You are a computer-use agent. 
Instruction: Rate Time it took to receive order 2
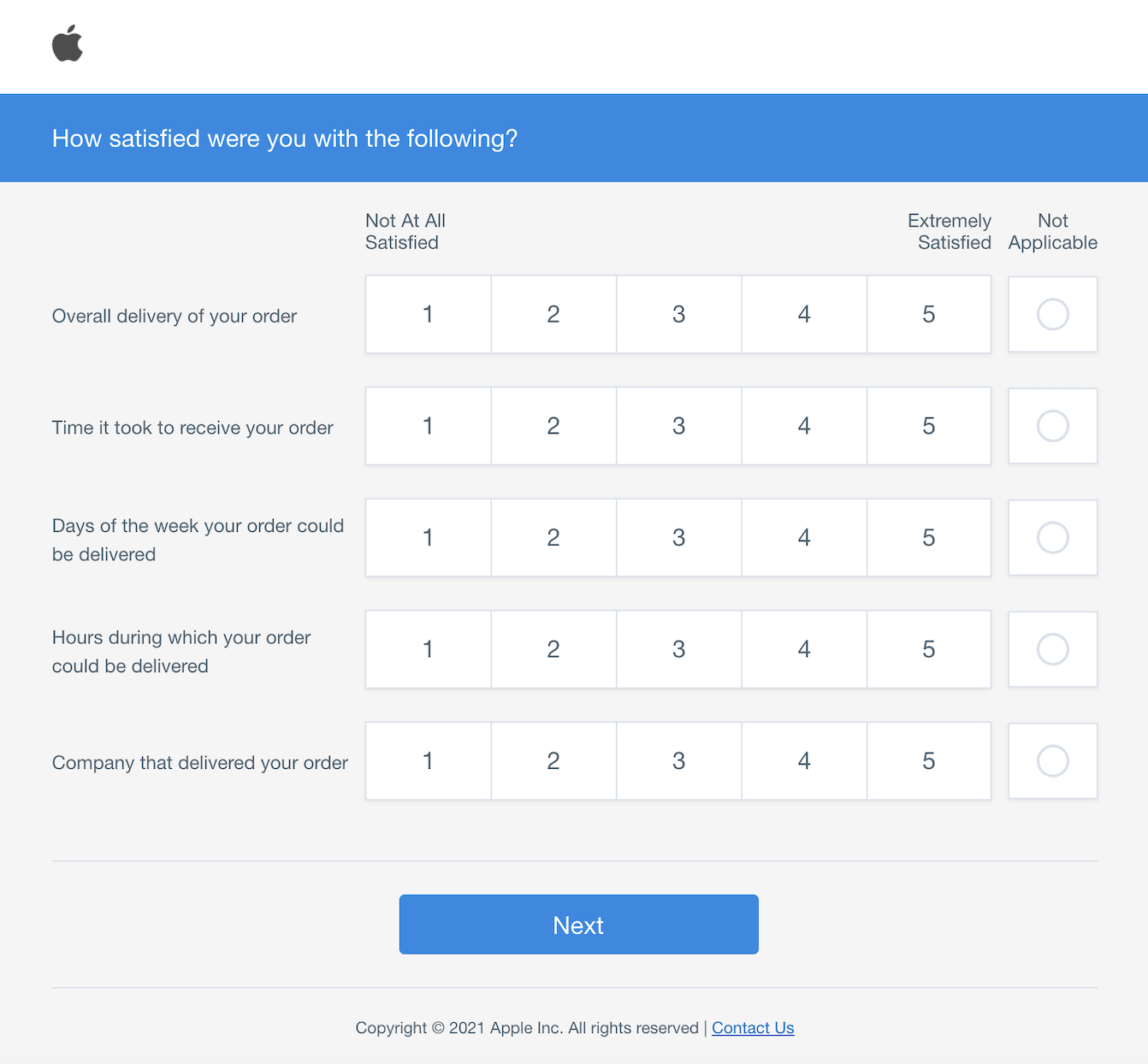(553, 426)
